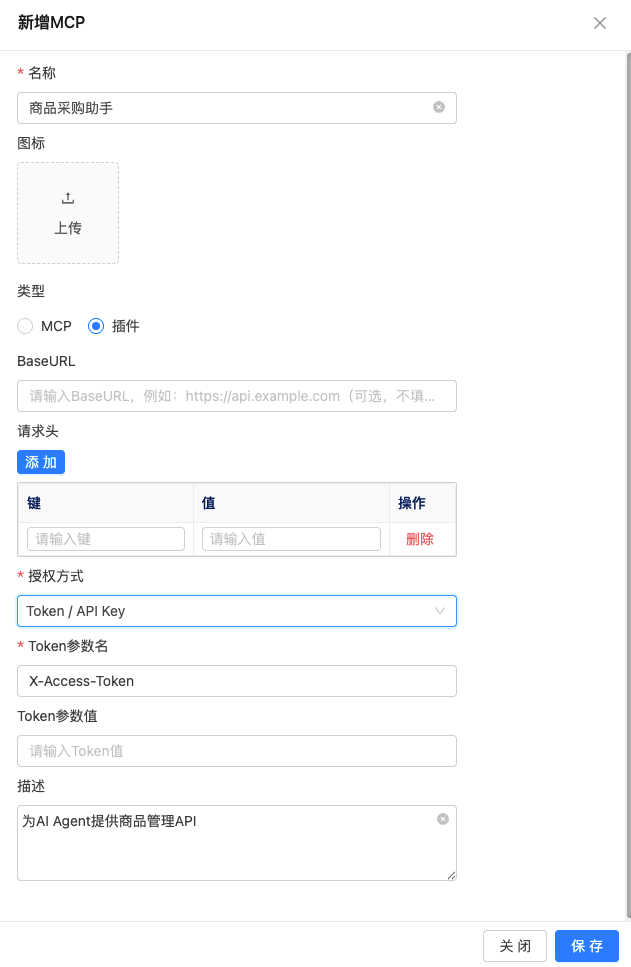Click the 关闭 button
Image resolution: width=631 pixels, height=967 pixels.
(x=515, y=946)
